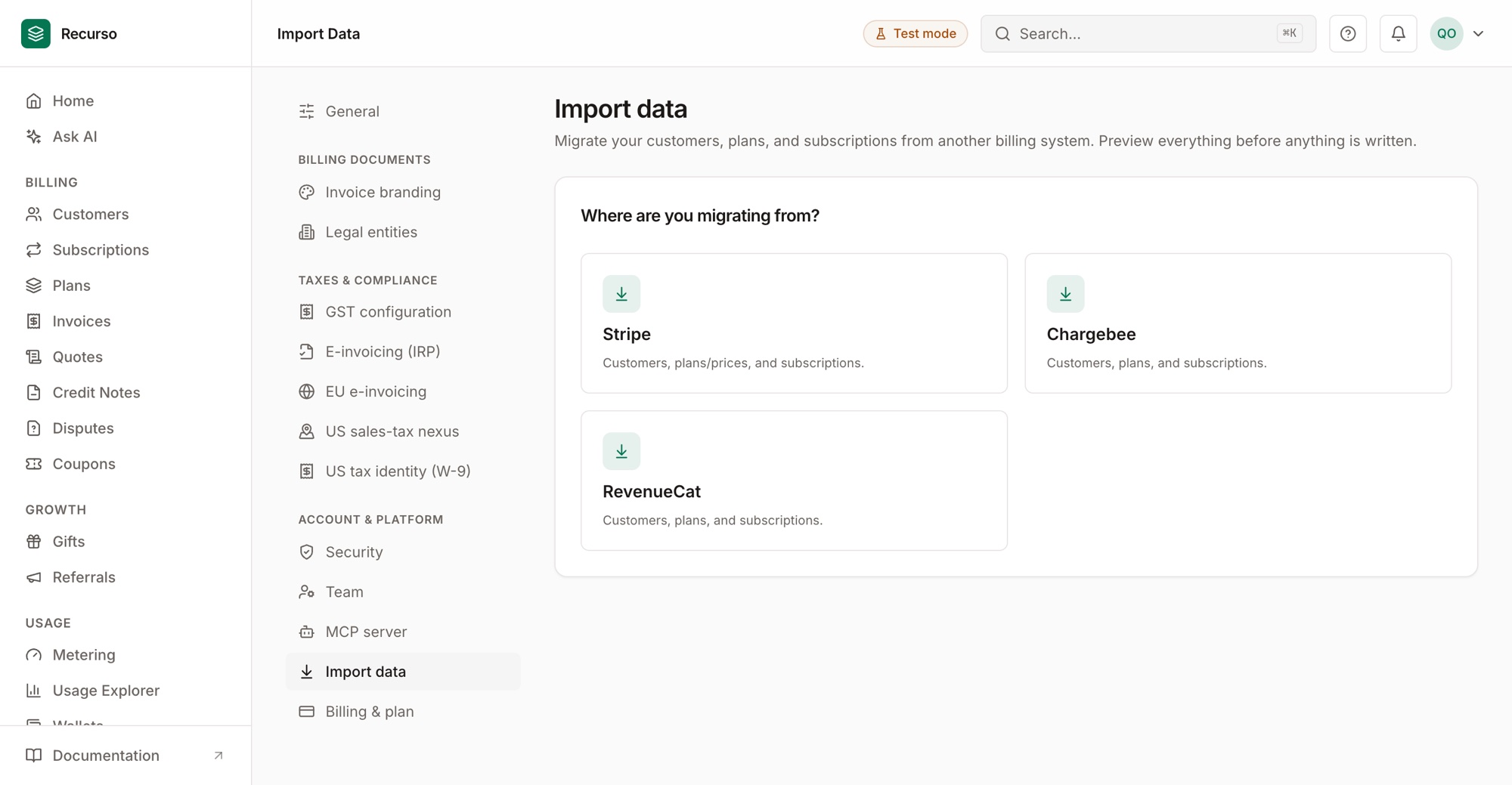Click the Recurso logo icon
Screen dimensions: 1512x785
(x=36, y=33)
